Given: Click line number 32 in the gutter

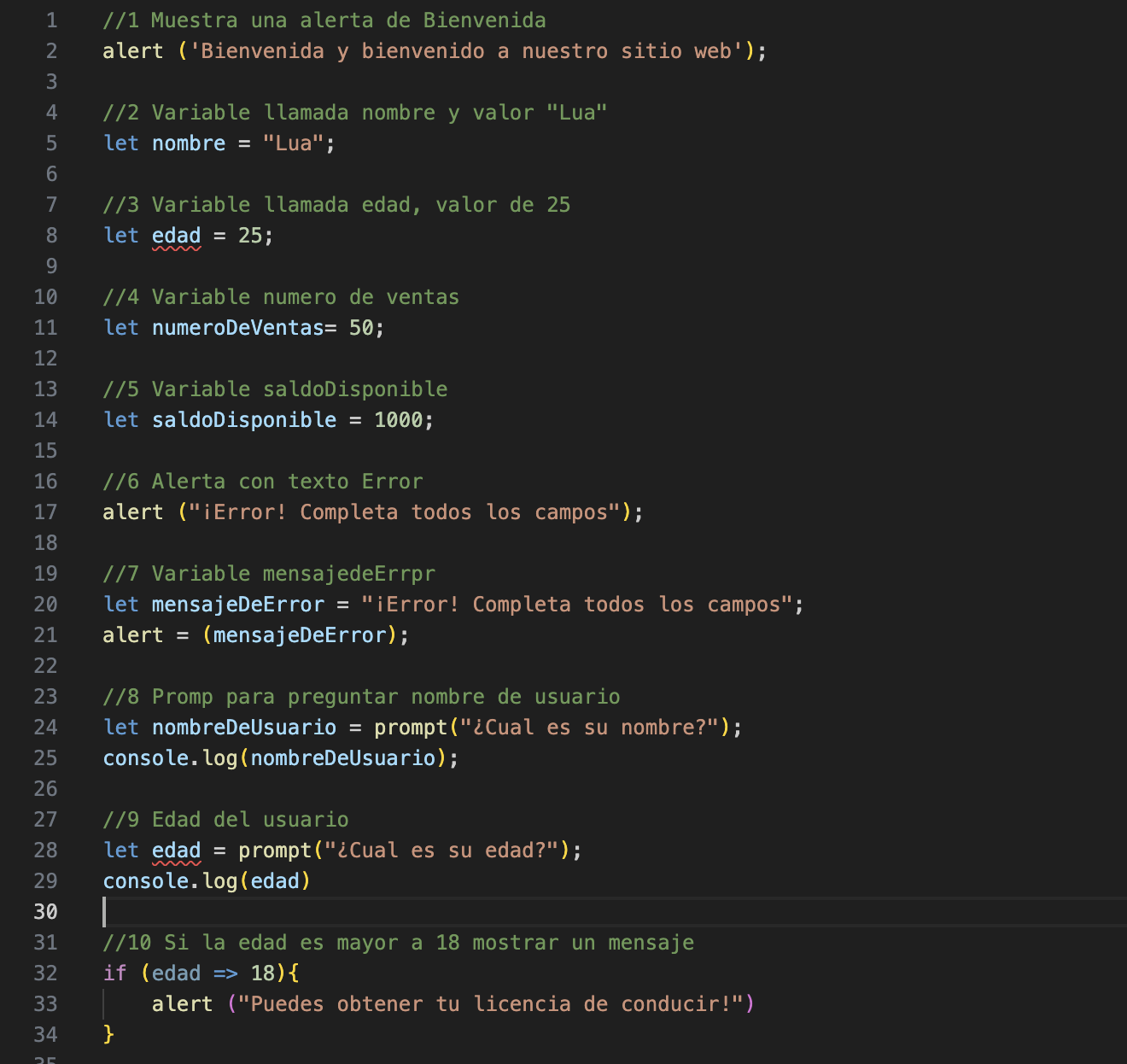Looking at the screenshot, I should tap(45, 973).
